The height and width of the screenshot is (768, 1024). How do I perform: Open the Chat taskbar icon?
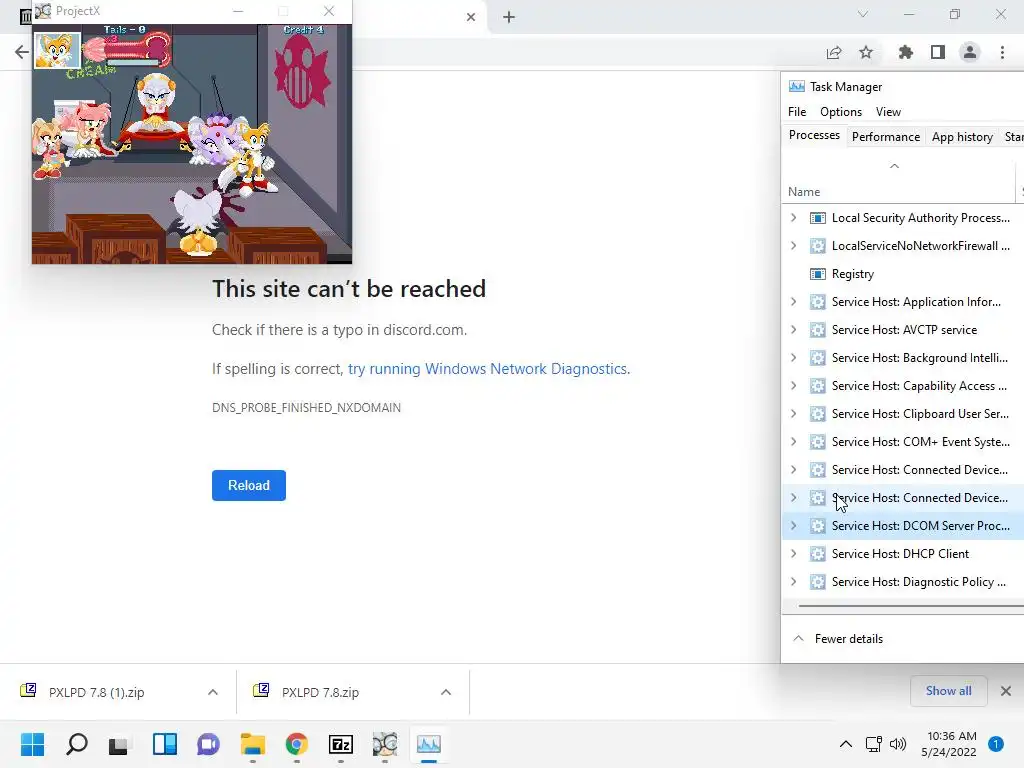coord(208,744)
